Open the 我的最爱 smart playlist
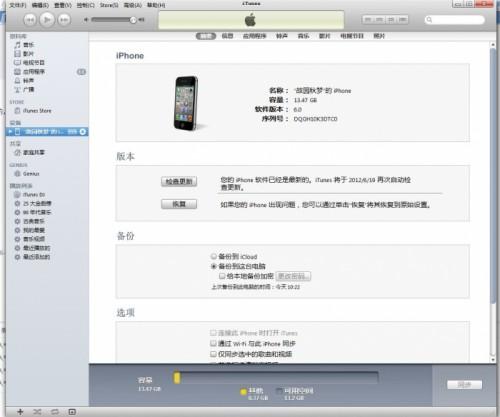Viewport: 500px width, 417px height. (x=29, y=230)
